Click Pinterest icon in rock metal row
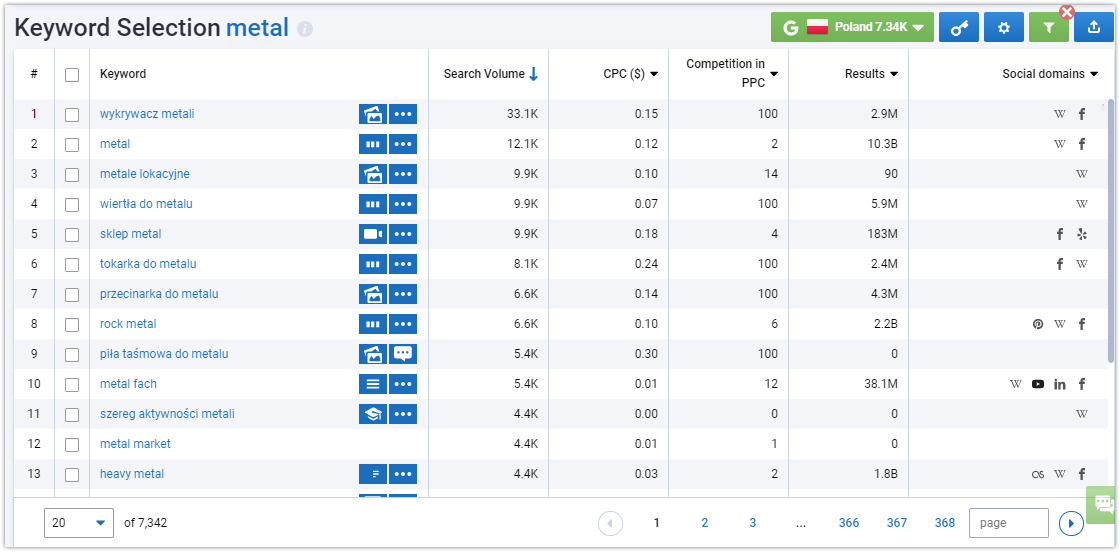The height and width of the screenshot is (552, 1120). [1038, 324]
